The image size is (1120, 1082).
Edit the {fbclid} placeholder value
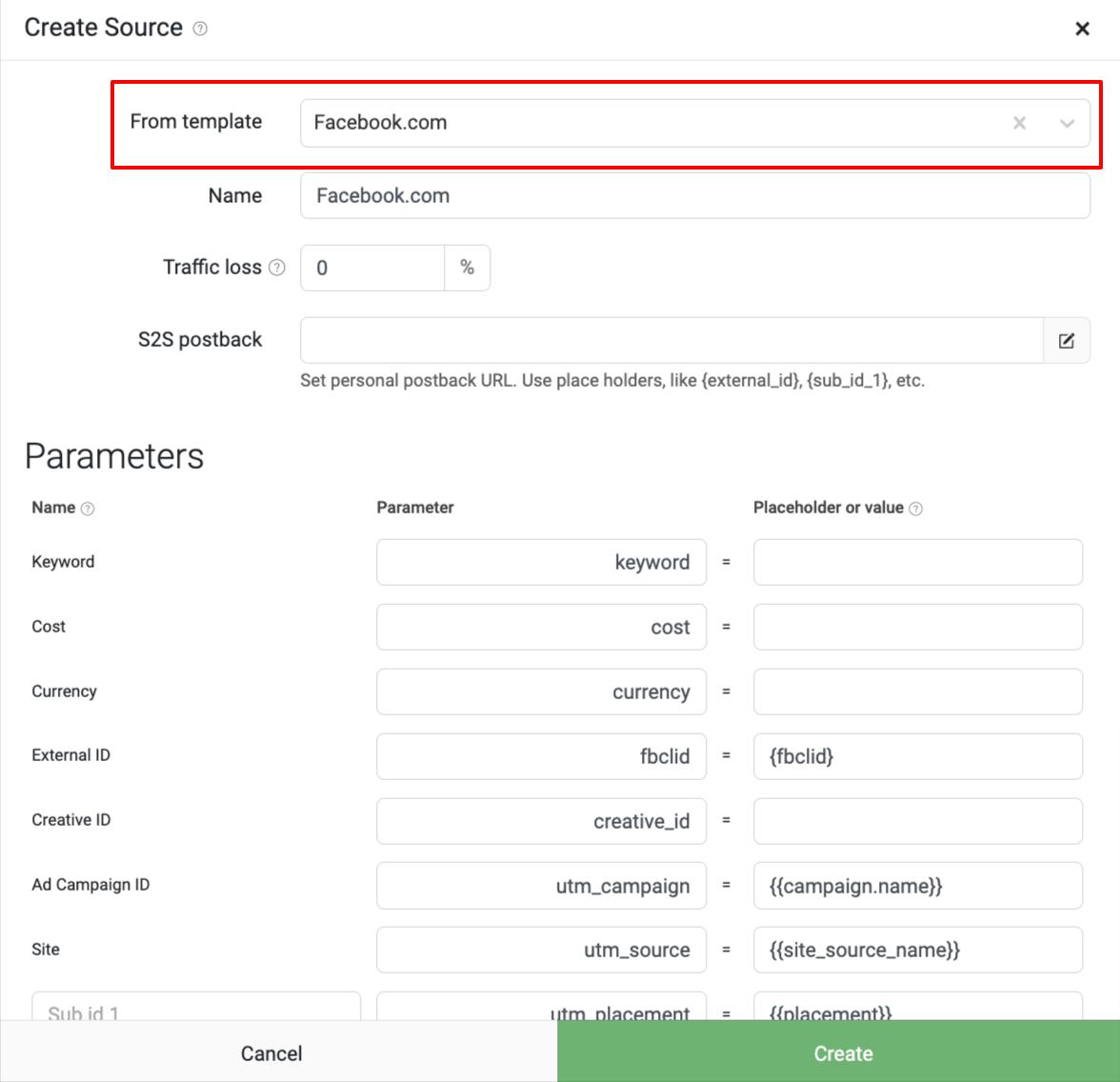918,756
